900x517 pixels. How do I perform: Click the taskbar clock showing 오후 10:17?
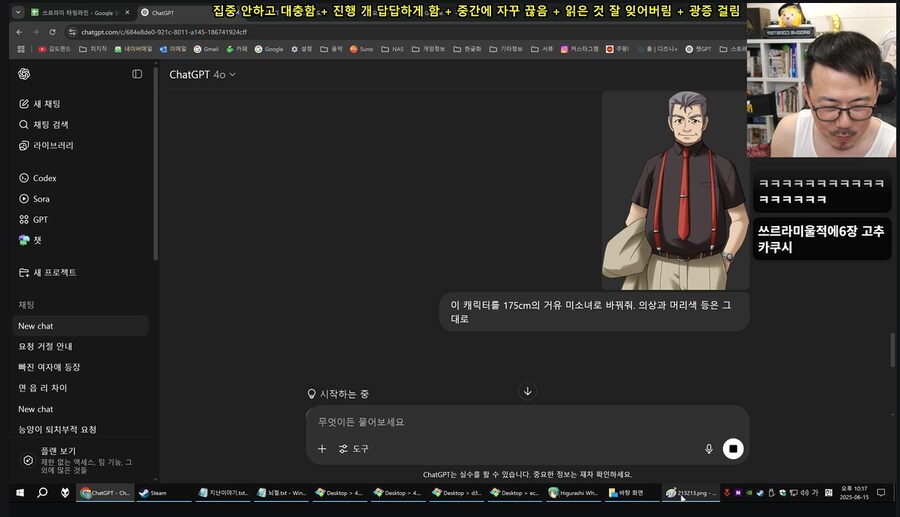pos(854,493)
